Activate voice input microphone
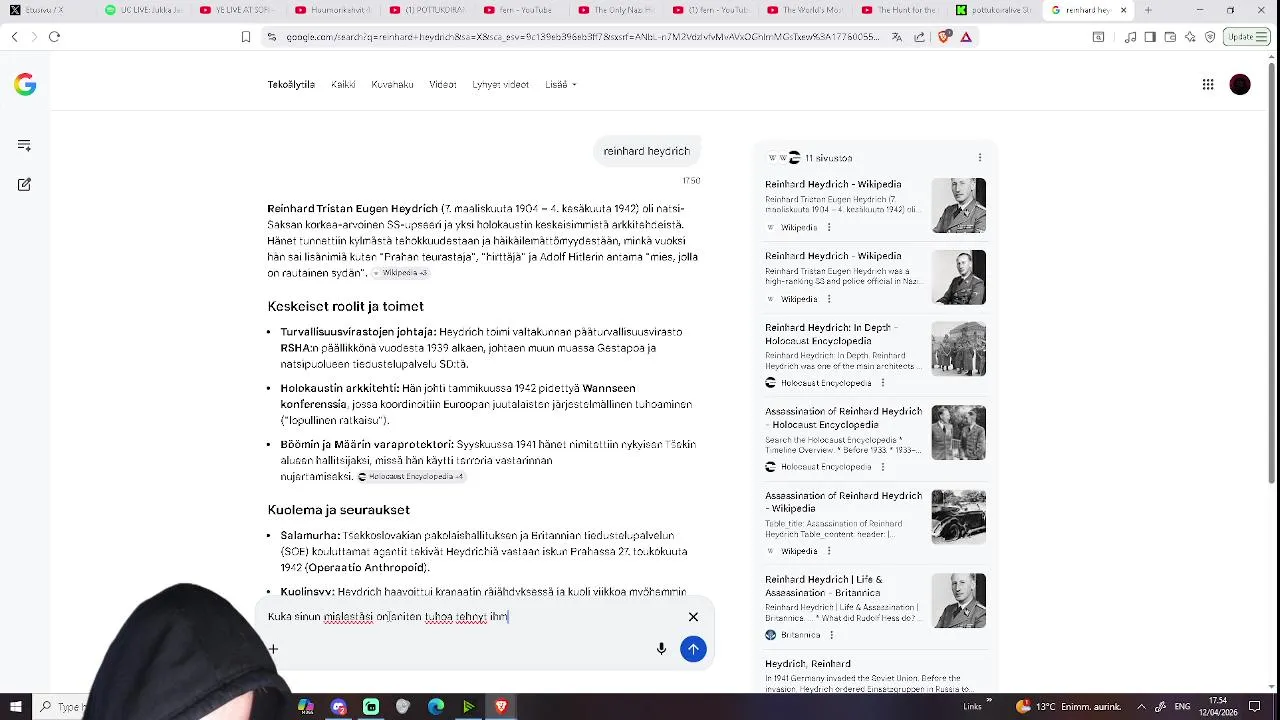 coord(661,649)
